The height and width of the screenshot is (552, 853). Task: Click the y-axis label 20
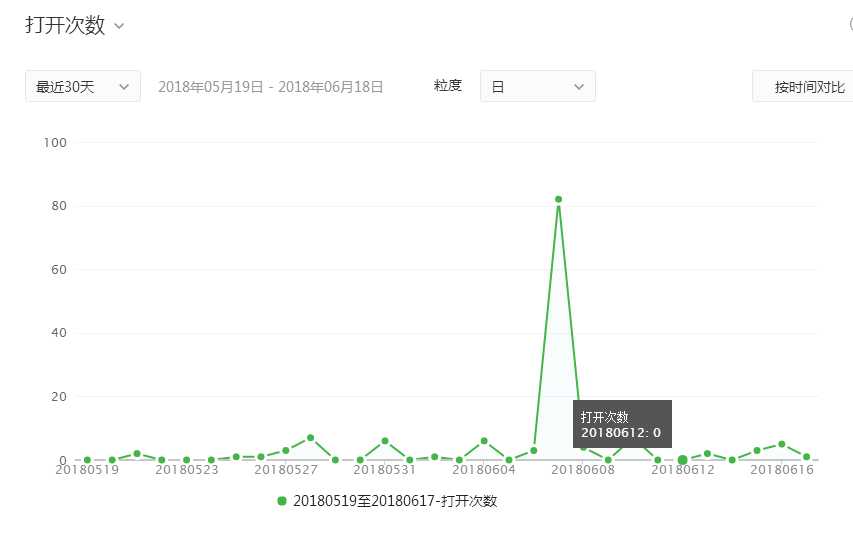pos(59,396)
